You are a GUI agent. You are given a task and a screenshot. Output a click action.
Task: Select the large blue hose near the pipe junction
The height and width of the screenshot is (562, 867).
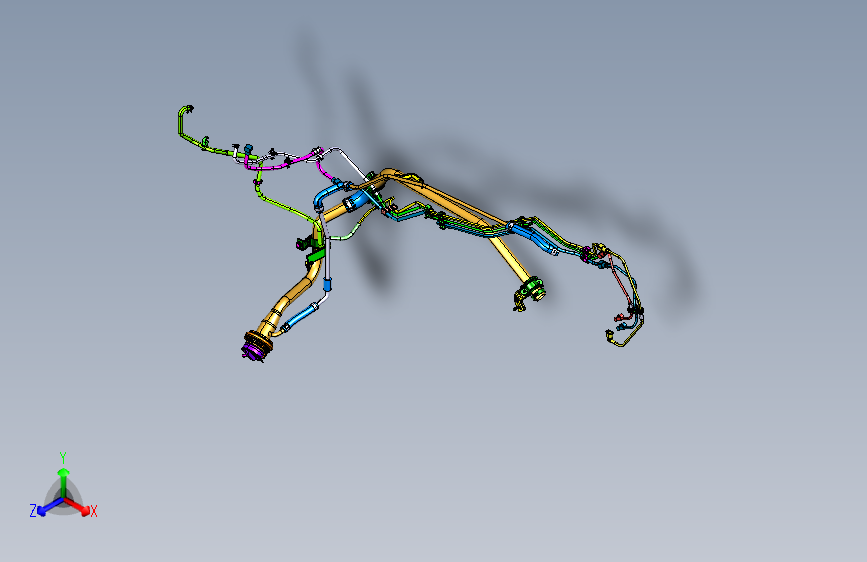[359, 198]
